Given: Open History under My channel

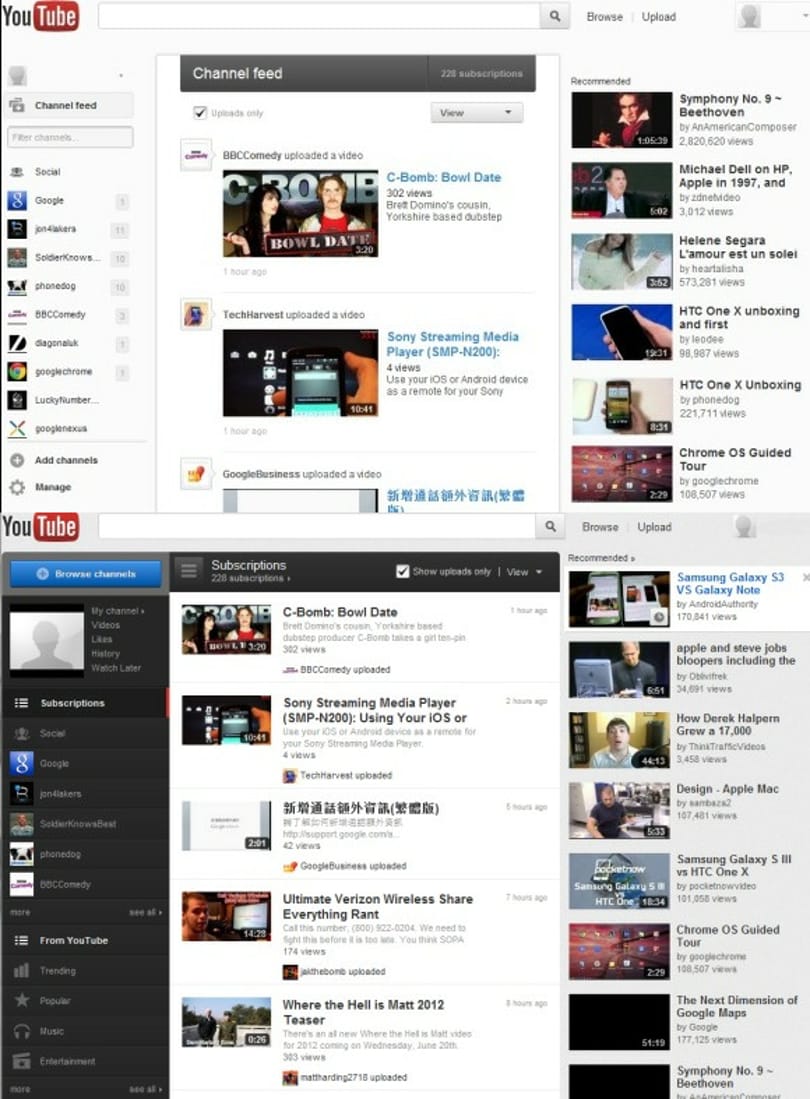Looking at the screenshot, I should pos(106,653).
